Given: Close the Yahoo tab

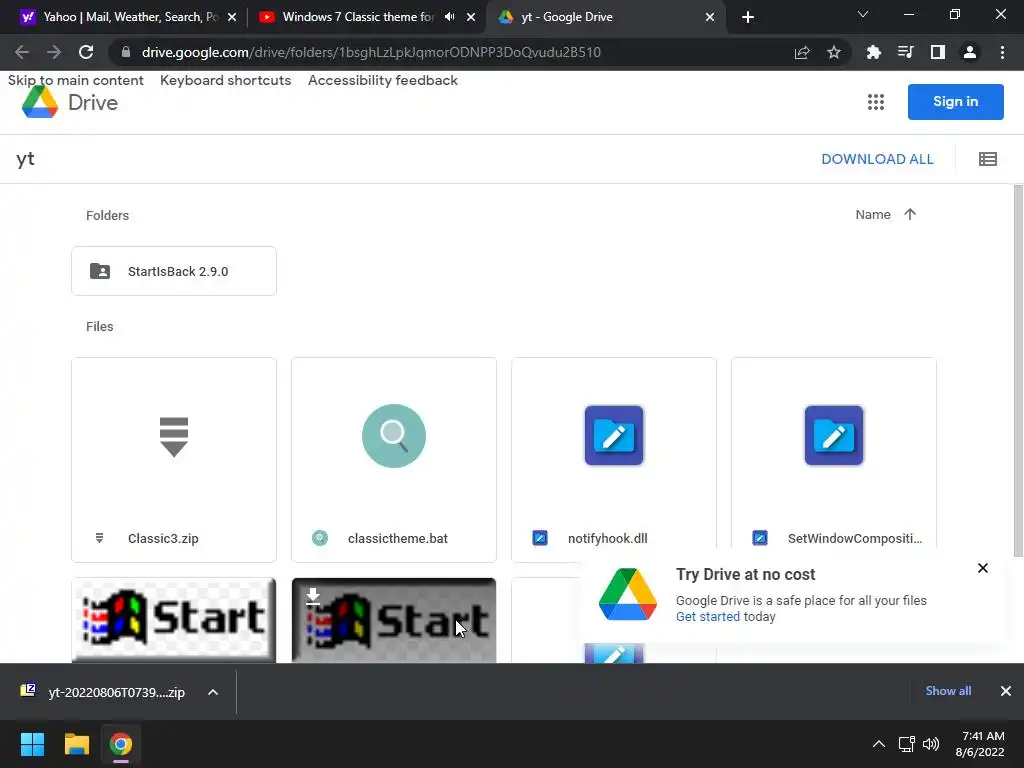Looking at the screenshot, I should point(232,18).
